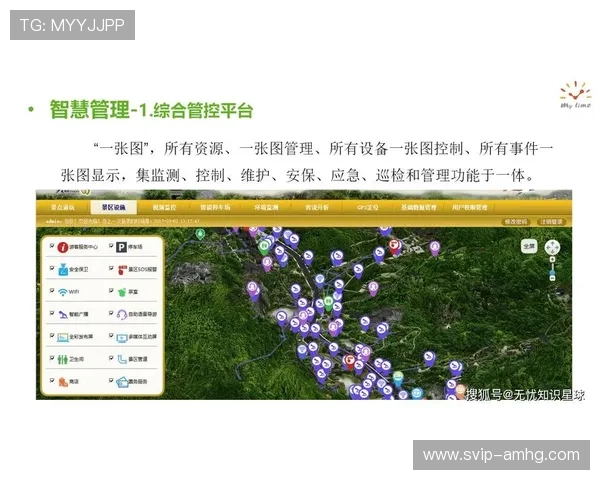Uncheck the 商店 shop checkbox

click(x=52, y=380)
